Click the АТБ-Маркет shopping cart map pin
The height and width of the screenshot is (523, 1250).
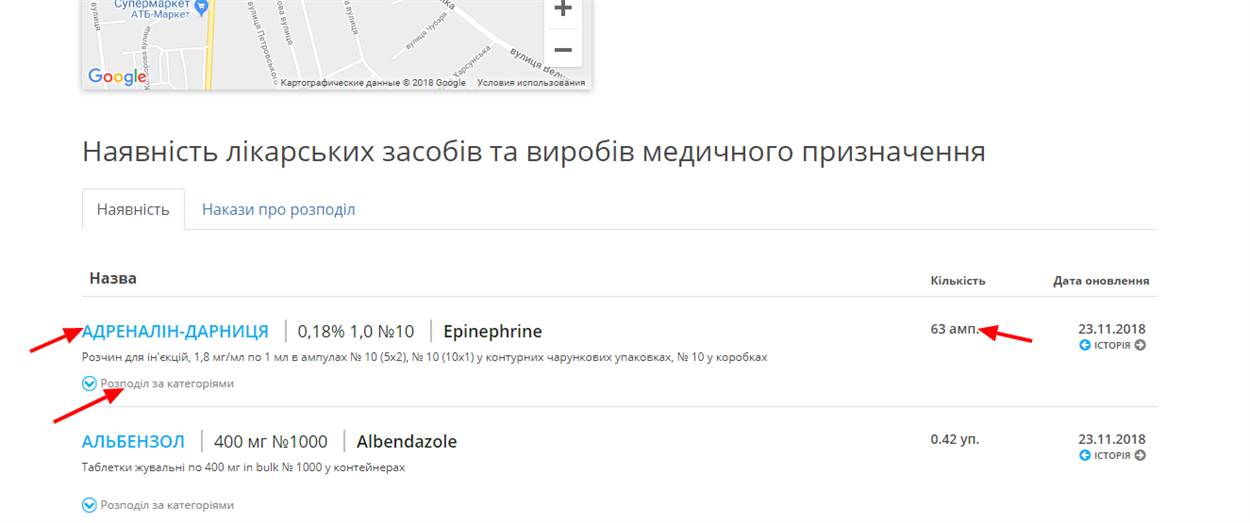[202, 8]
